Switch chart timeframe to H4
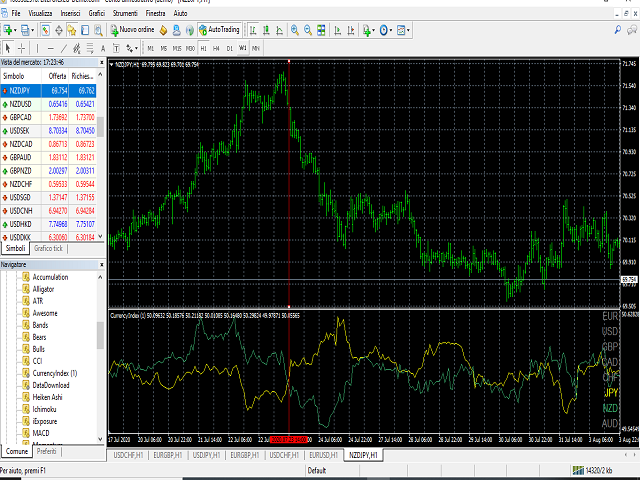 pos(216,47)
